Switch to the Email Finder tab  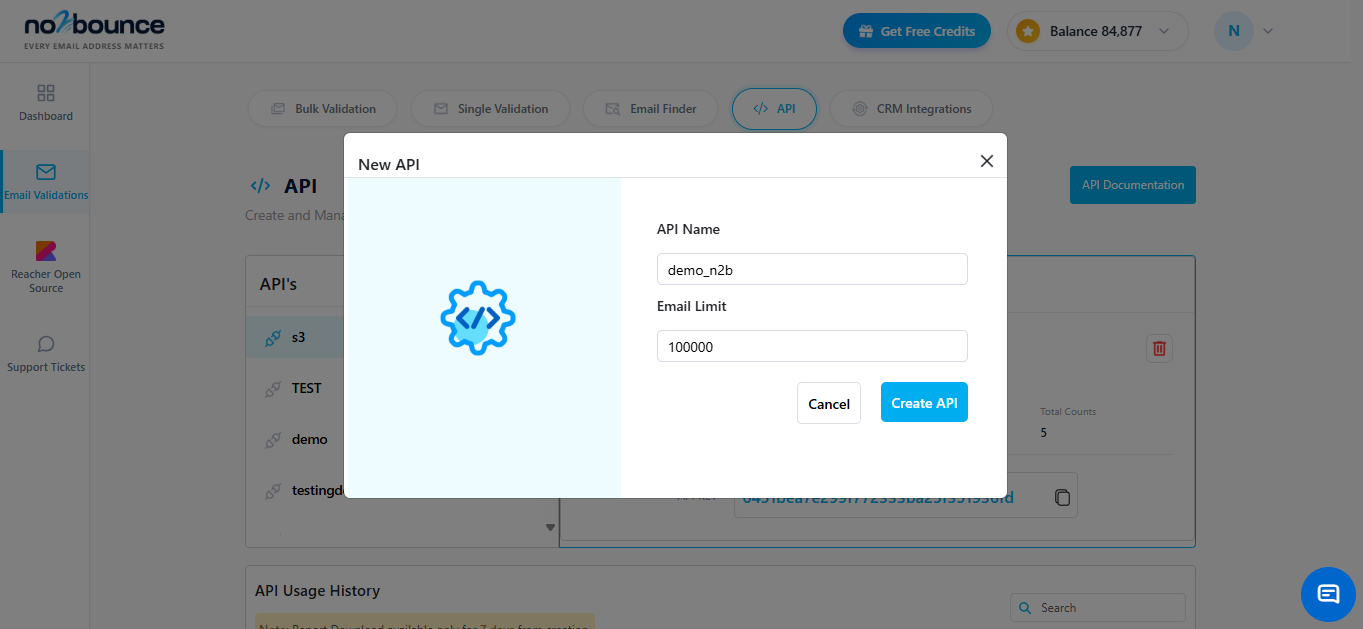[650, 108]
